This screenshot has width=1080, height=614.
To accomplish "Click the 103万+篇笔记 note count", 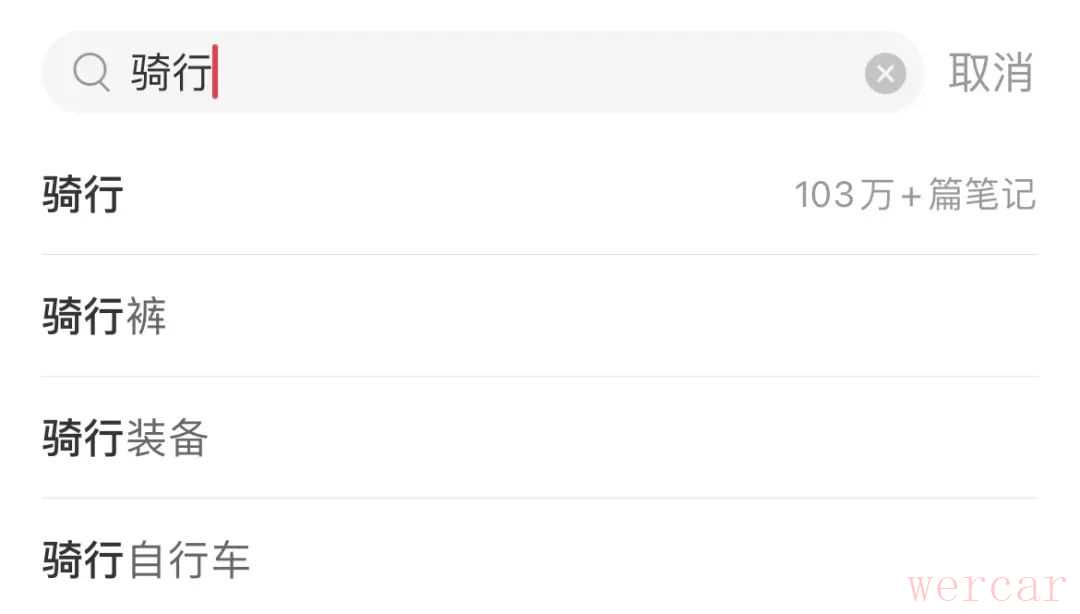I will click(915, 194).
